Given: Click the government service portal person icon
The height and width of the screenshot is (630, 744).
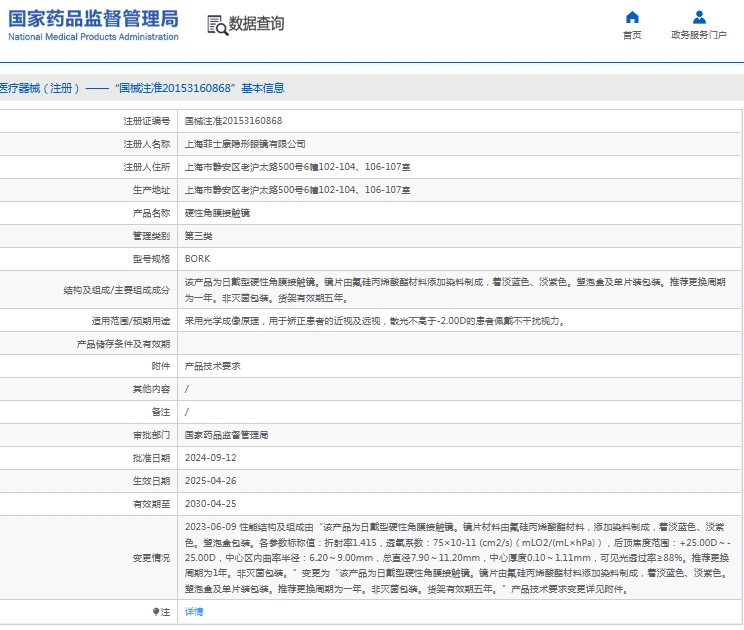Looking at the screenshot, I should pyautogui.click(x=699, y=17).
